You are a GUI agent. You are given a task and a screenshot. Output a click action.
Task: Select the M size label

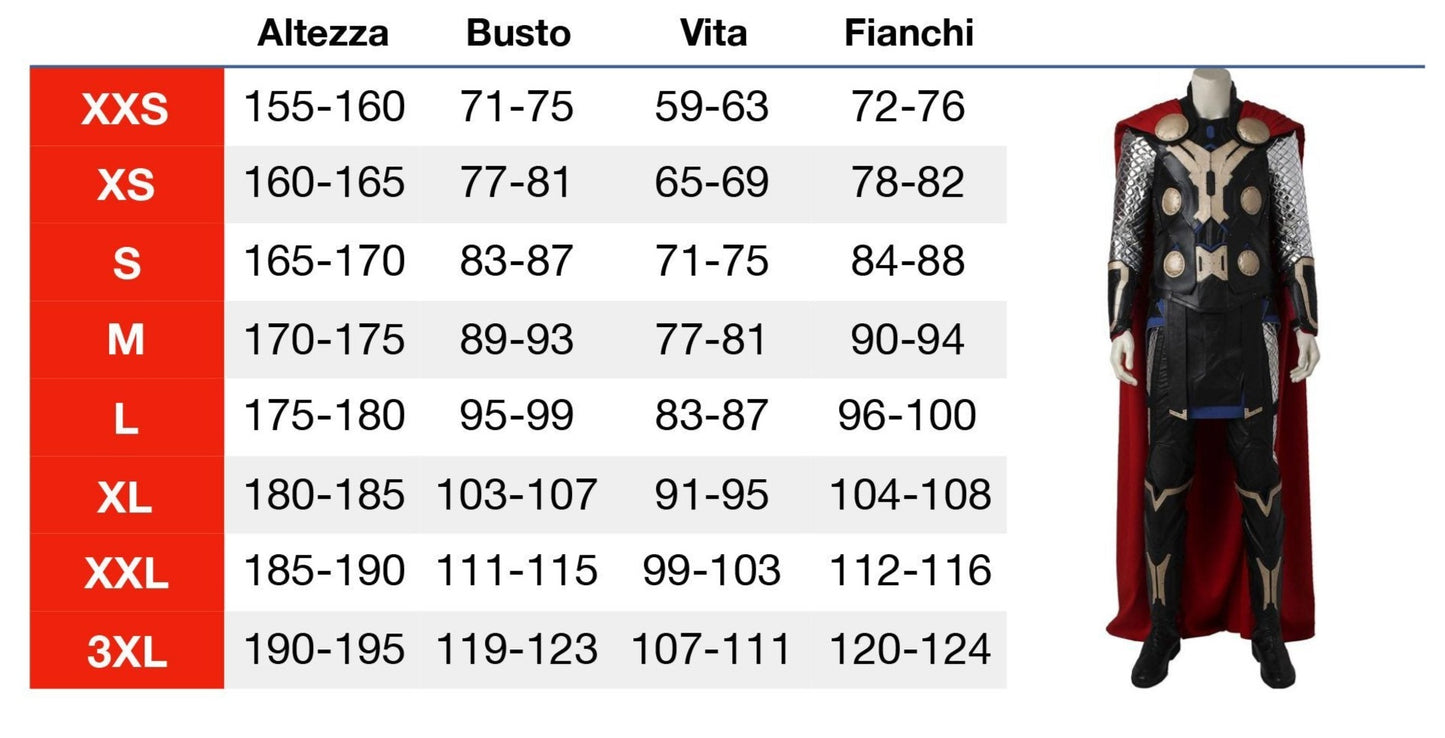tap(126, 341)
